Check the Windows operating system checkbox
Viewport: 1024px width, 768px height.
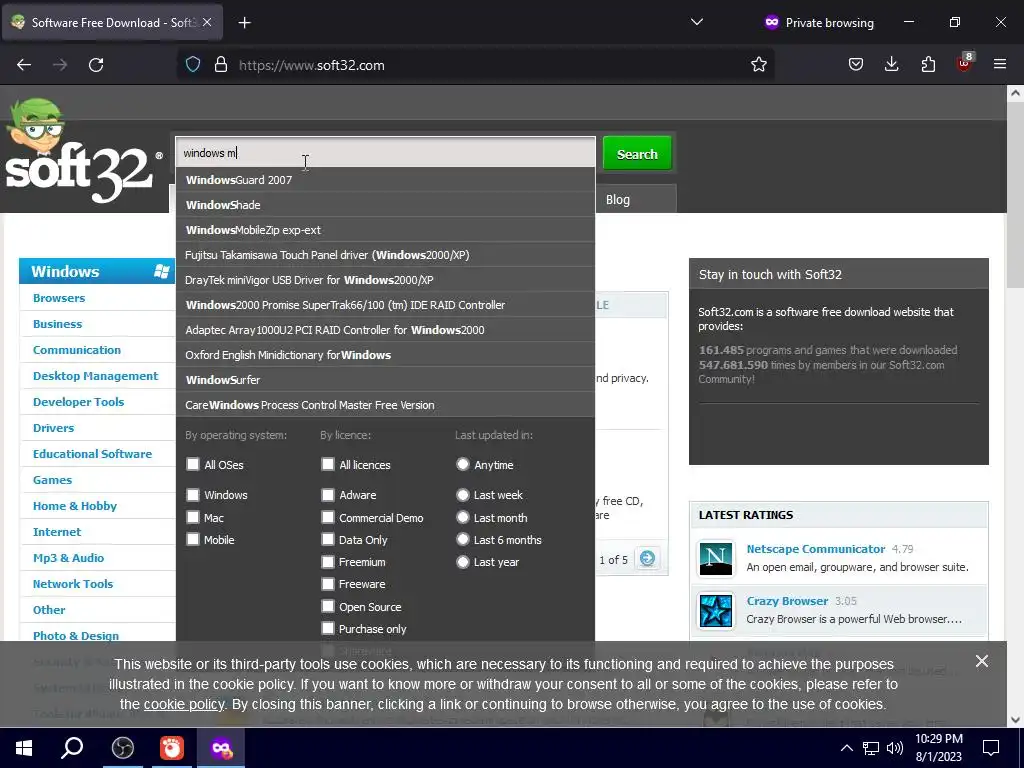click(193, 494)
